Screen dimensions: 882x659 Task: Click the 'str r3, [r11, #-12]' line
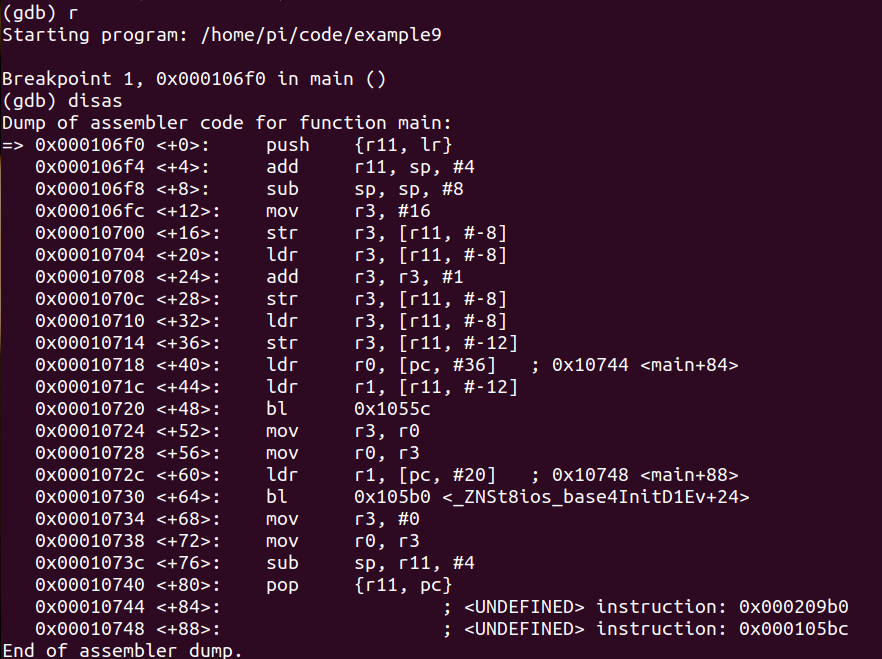276,343
